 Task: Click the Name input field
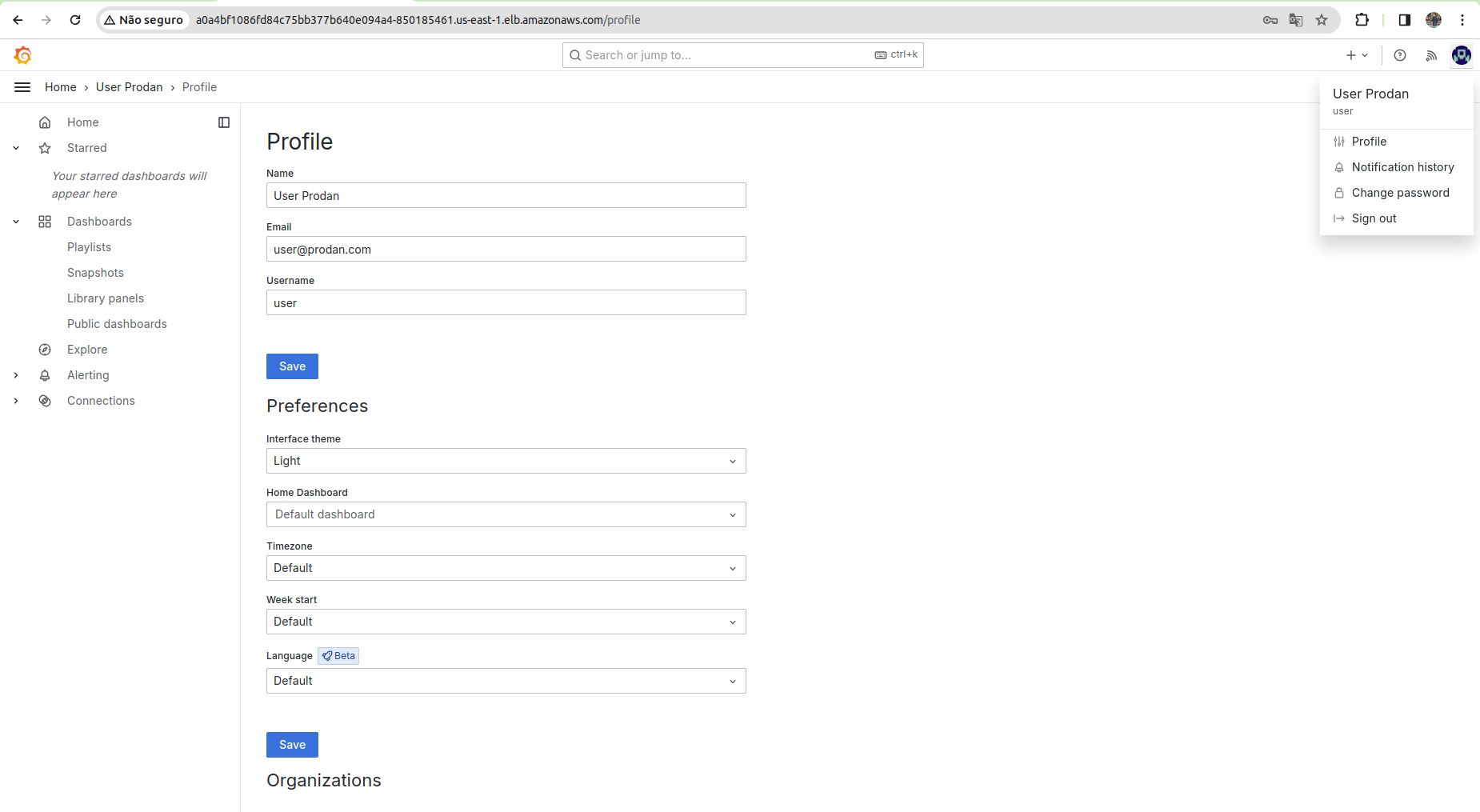pos(506,195)
